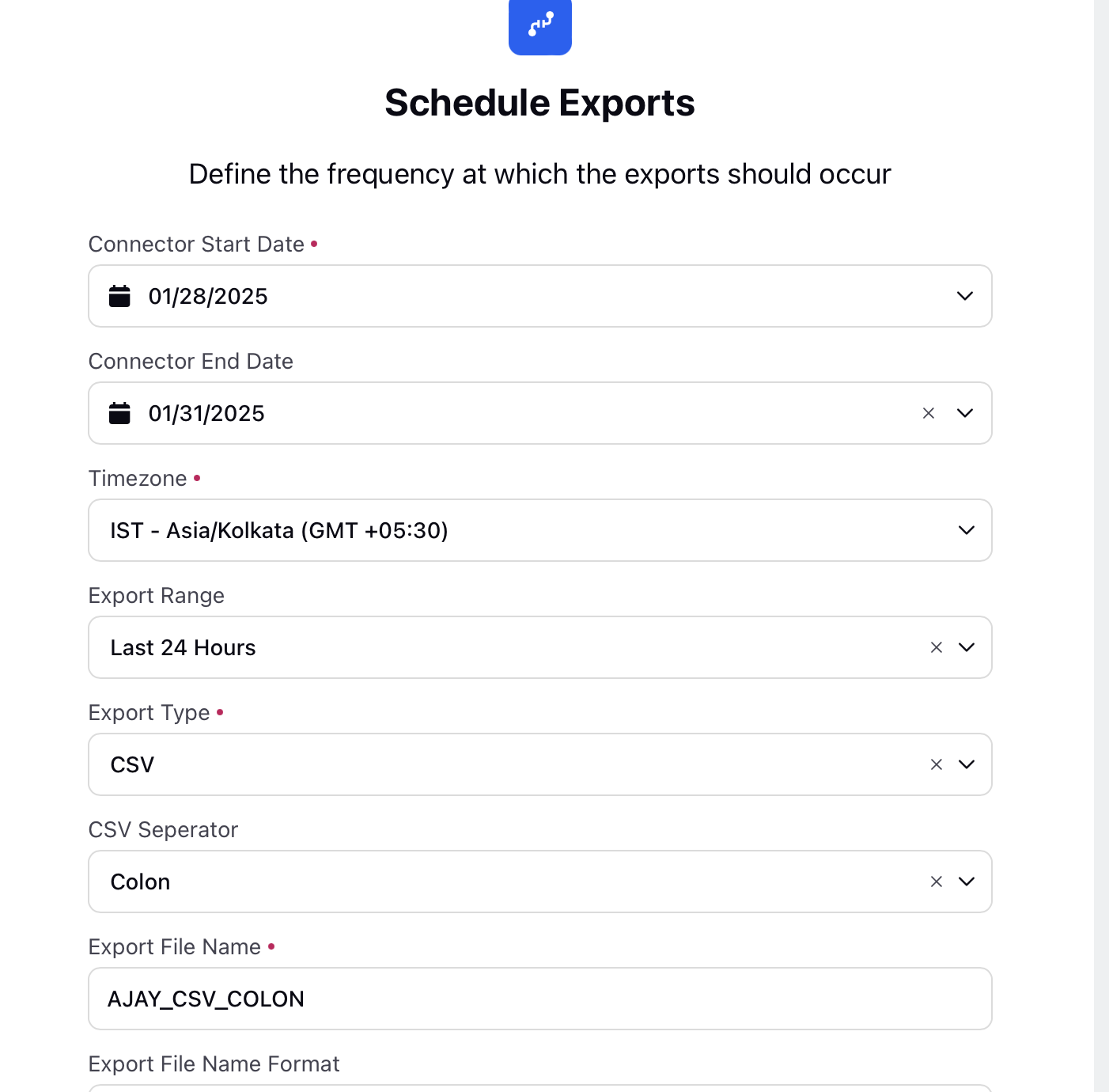Viewport: 1109px width, 1092px height.
Task: Open the Export Range dropdown chevron
Action: tap(967, 647)
